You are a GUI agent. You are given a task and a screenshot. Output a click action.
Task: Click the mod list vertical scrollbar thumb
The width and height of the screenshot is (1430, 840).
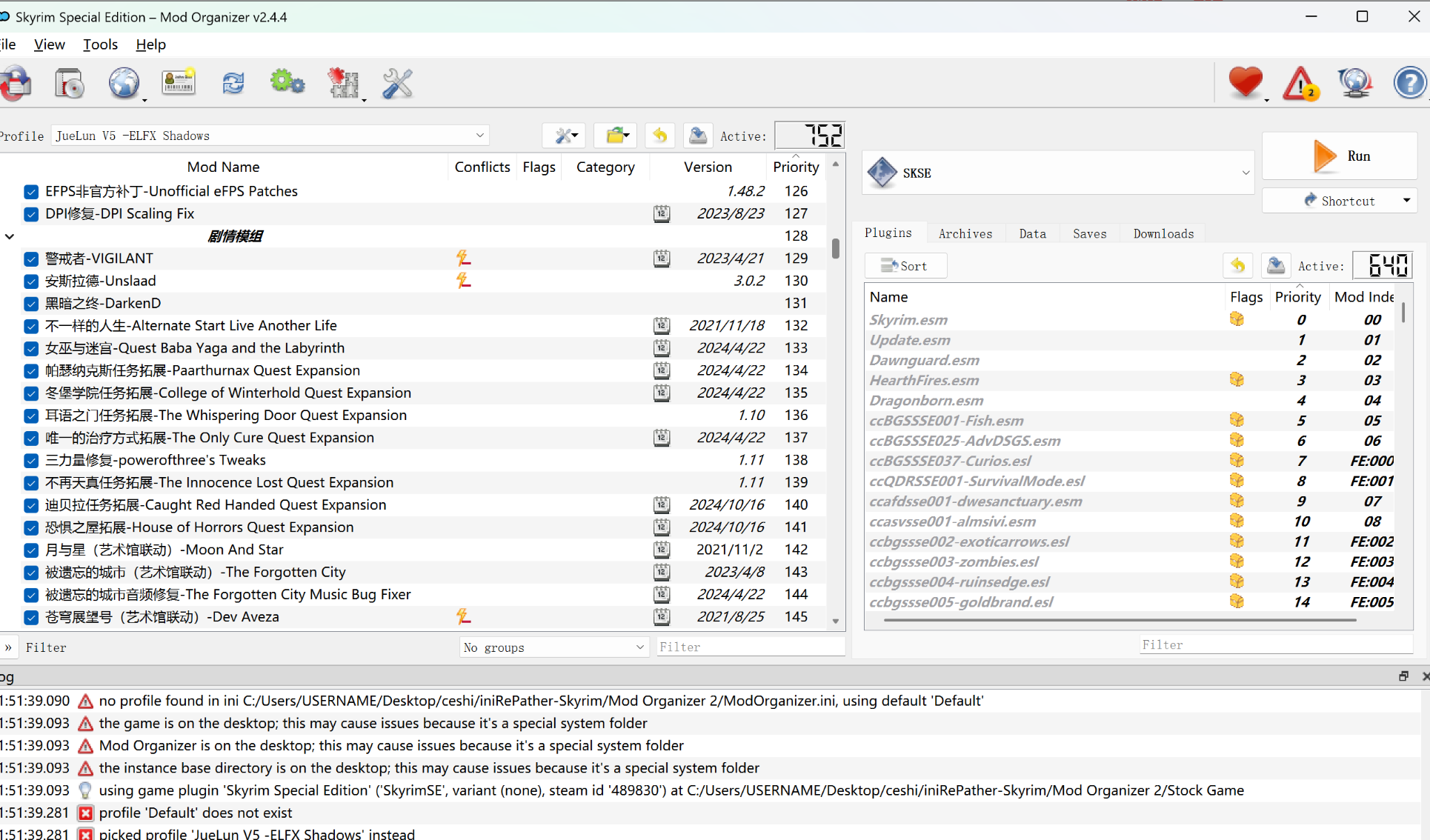tap(835, 248)
